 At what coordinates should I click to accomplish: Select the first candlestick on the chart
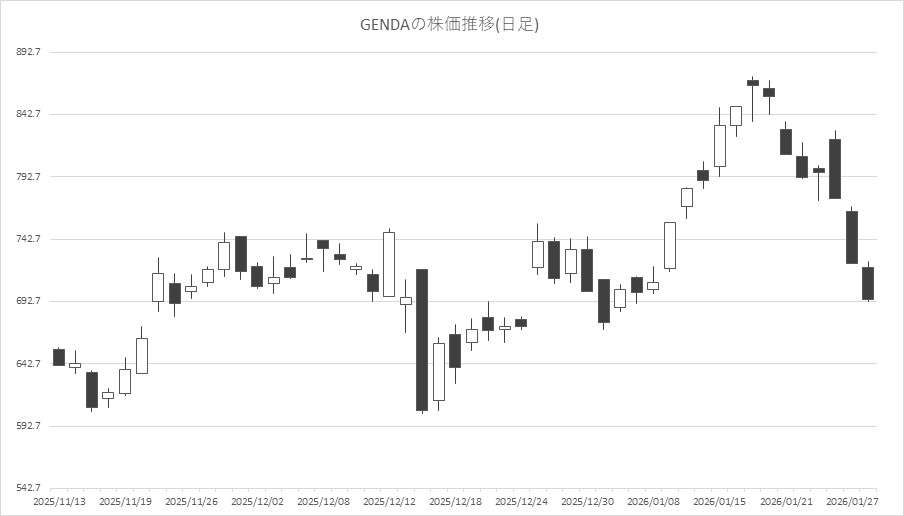coord(59,357)
